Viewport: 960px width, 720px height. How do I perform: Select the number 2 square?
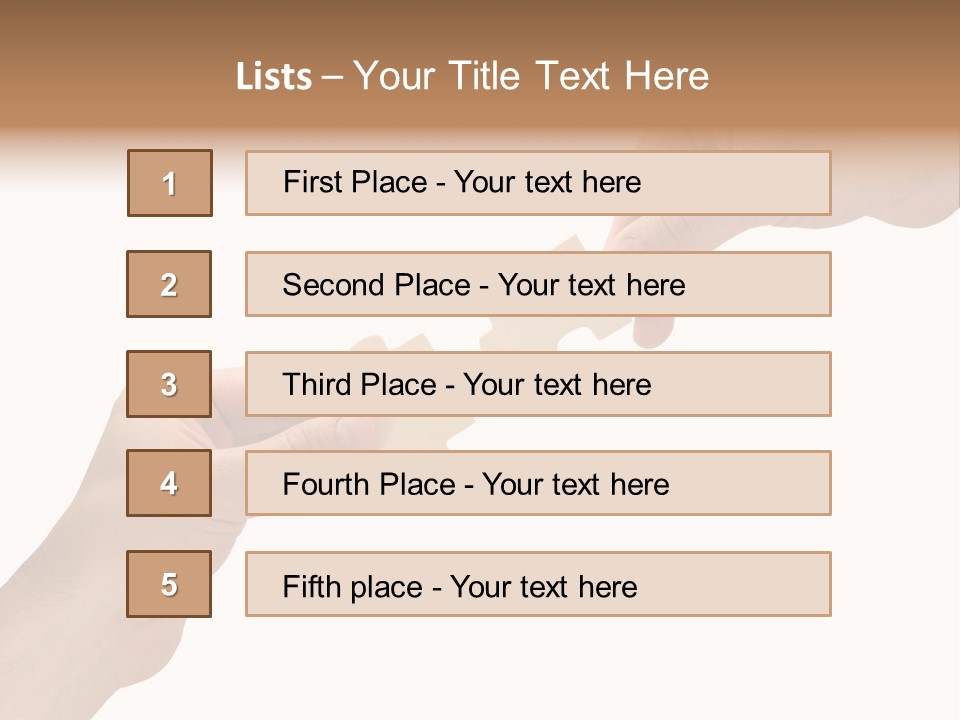point(169,284)
